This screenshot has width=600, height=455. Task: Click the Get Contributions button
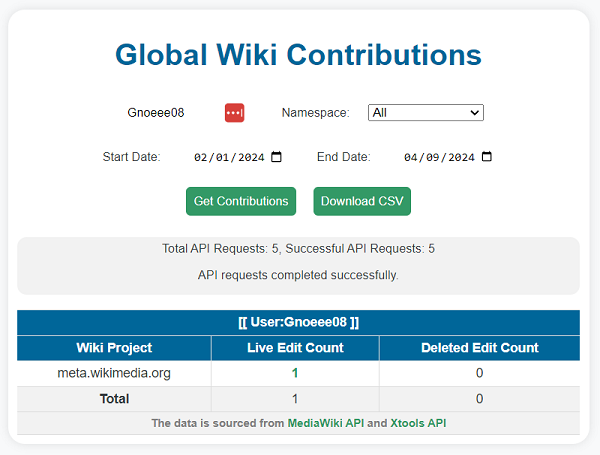pyautogui.click(x=241, y=201)
